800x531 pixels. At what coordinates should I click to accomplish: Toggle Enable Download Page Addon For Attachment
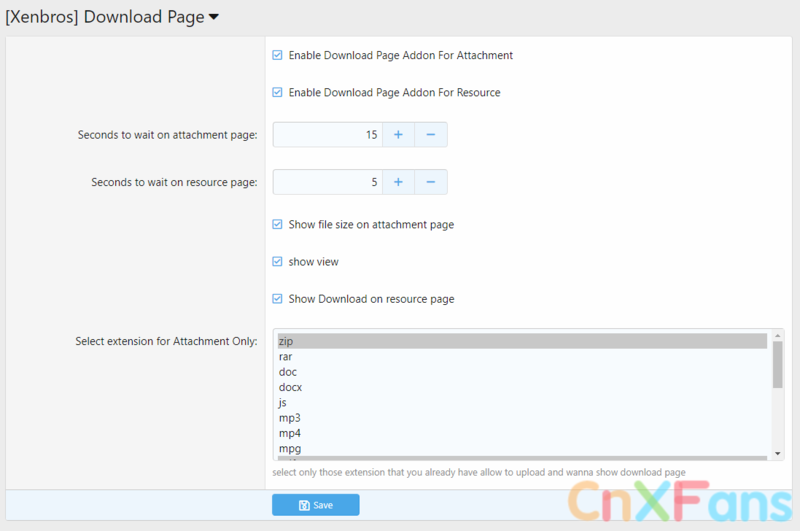(277, 56)
